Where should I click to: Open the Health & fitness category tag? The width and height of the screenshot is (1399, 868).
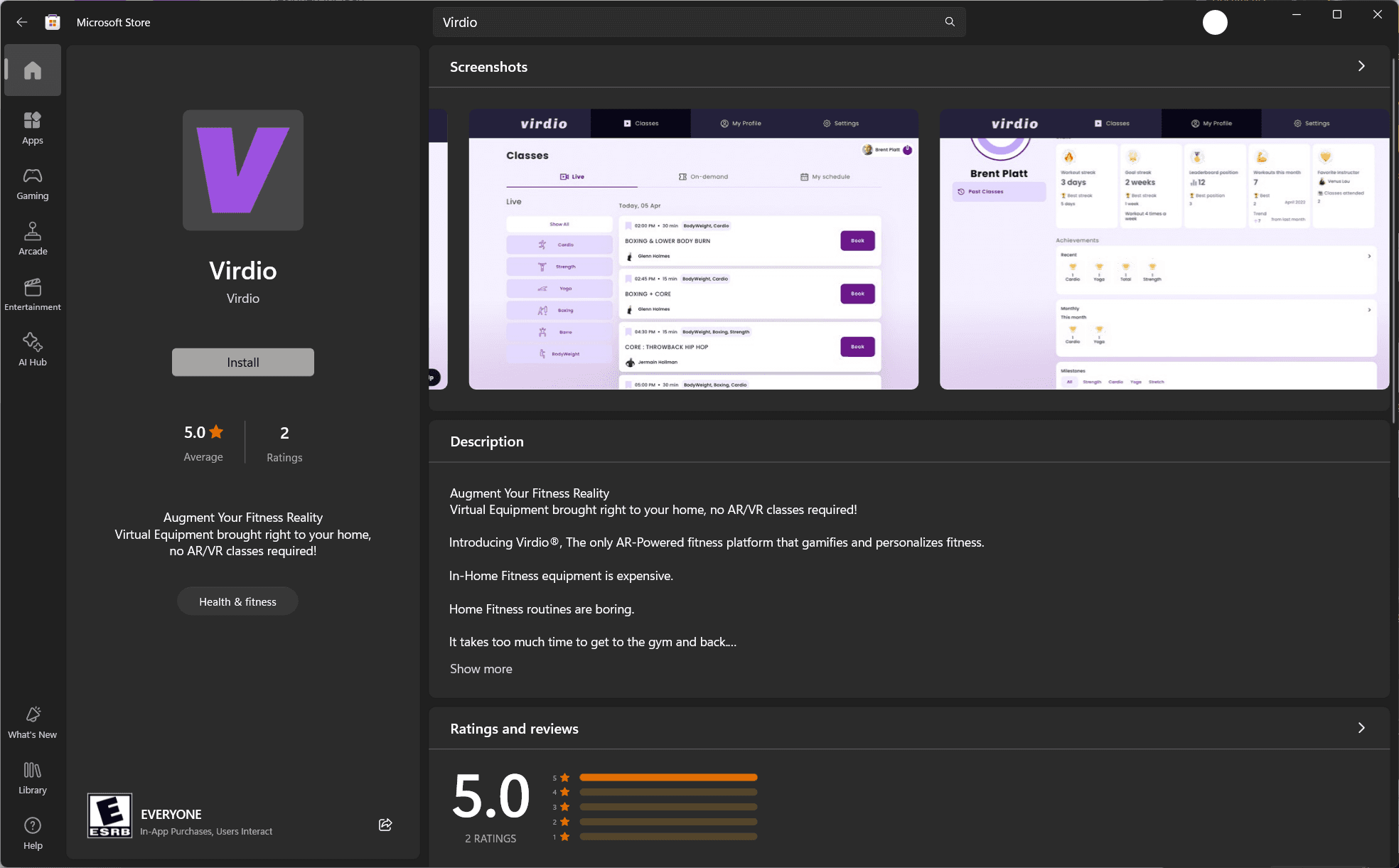click(237, 601)
